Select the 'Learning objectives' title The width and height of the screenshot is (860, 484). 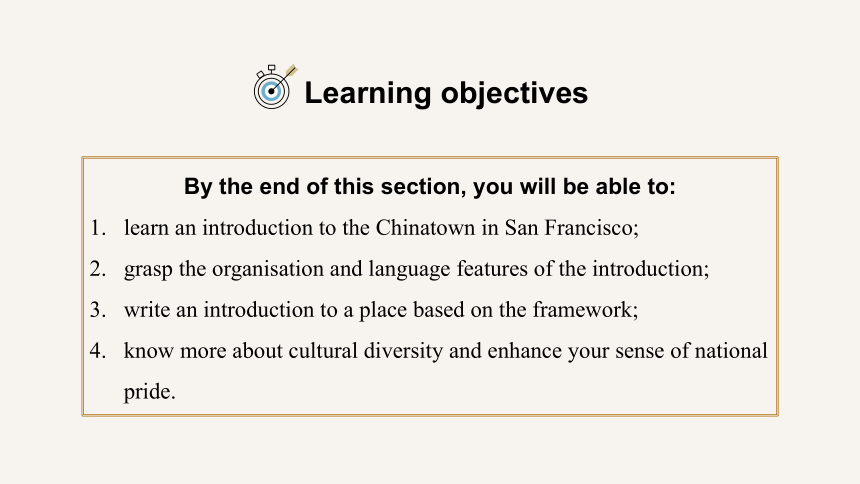(x=446, y=93)
